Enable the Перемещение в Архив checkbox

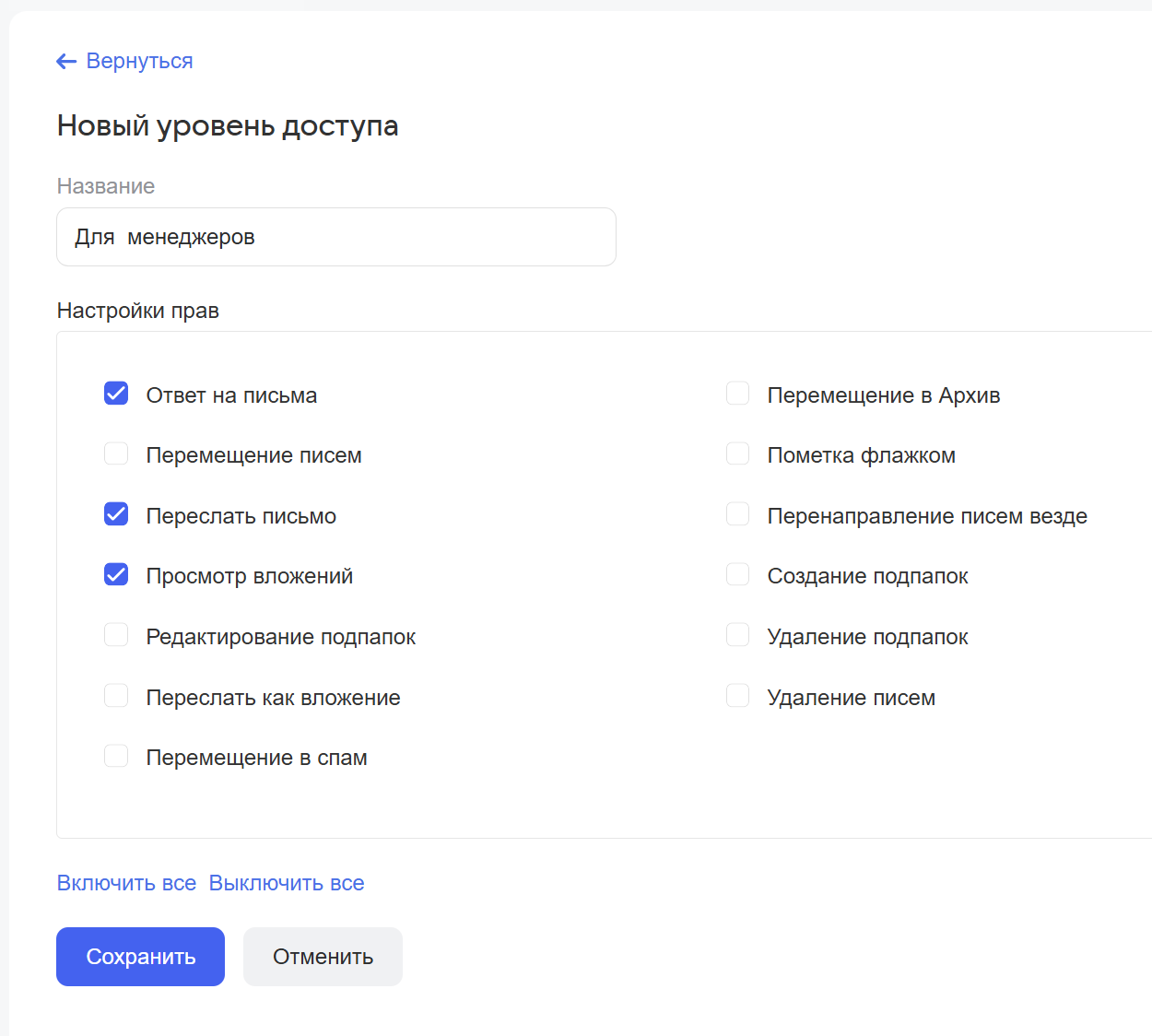point(737,394)
